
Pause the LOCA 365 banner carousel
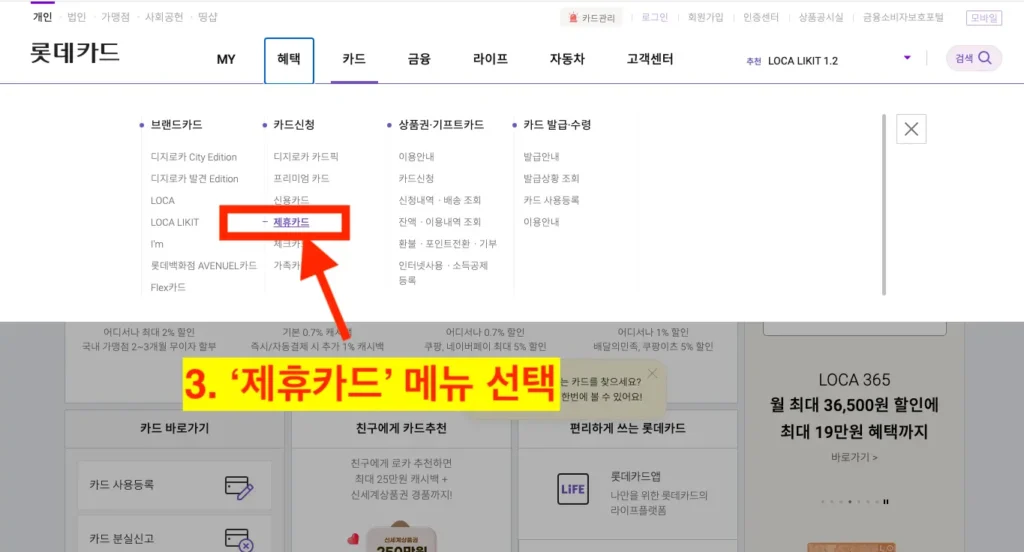click(x=886, y=502)
